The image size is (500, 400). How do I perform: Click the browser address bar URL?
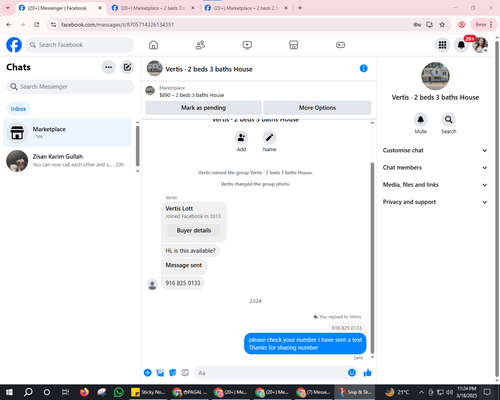(117, 25)
